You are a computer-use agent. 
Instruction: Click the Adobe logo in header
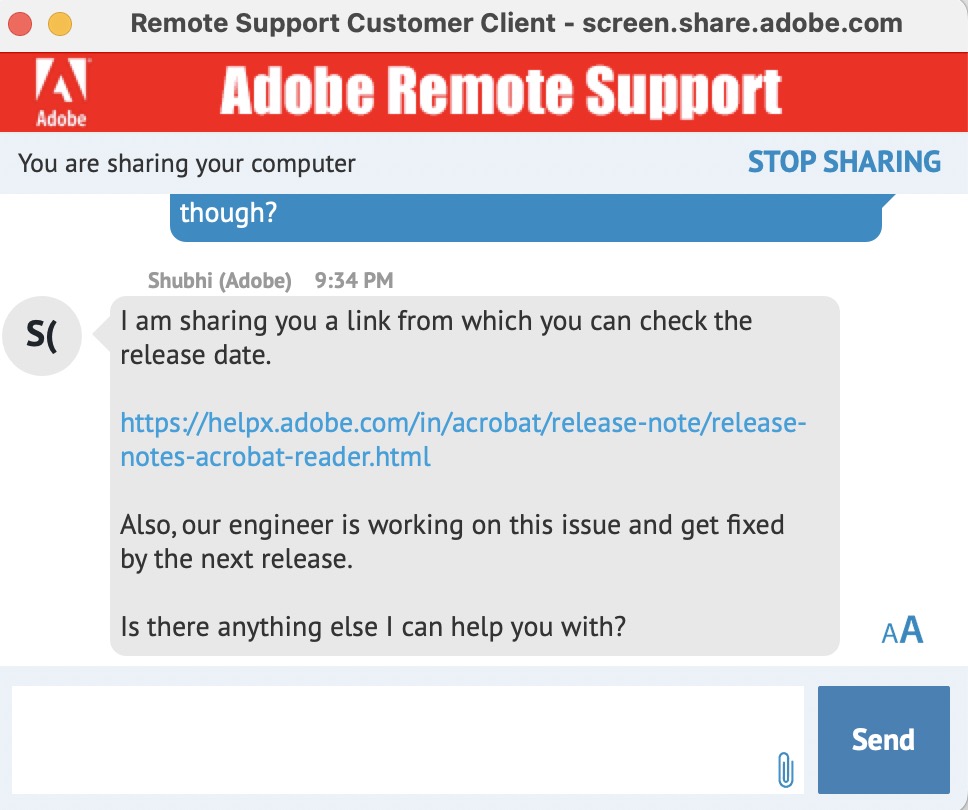[61, 92]
